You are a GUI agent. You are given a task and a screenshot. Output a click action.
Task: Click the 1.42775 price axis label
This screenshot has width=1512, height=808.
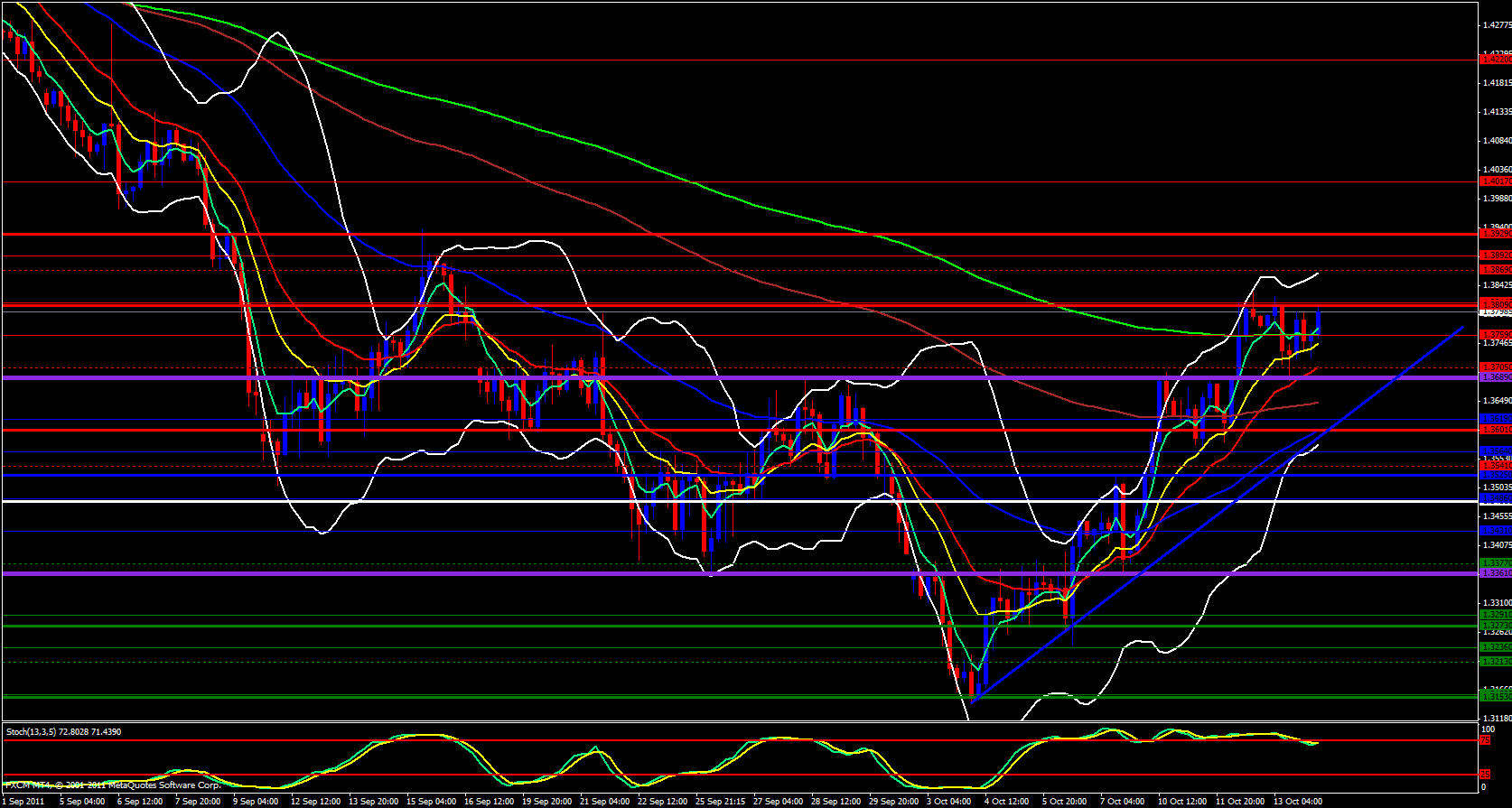point(1497,25)
